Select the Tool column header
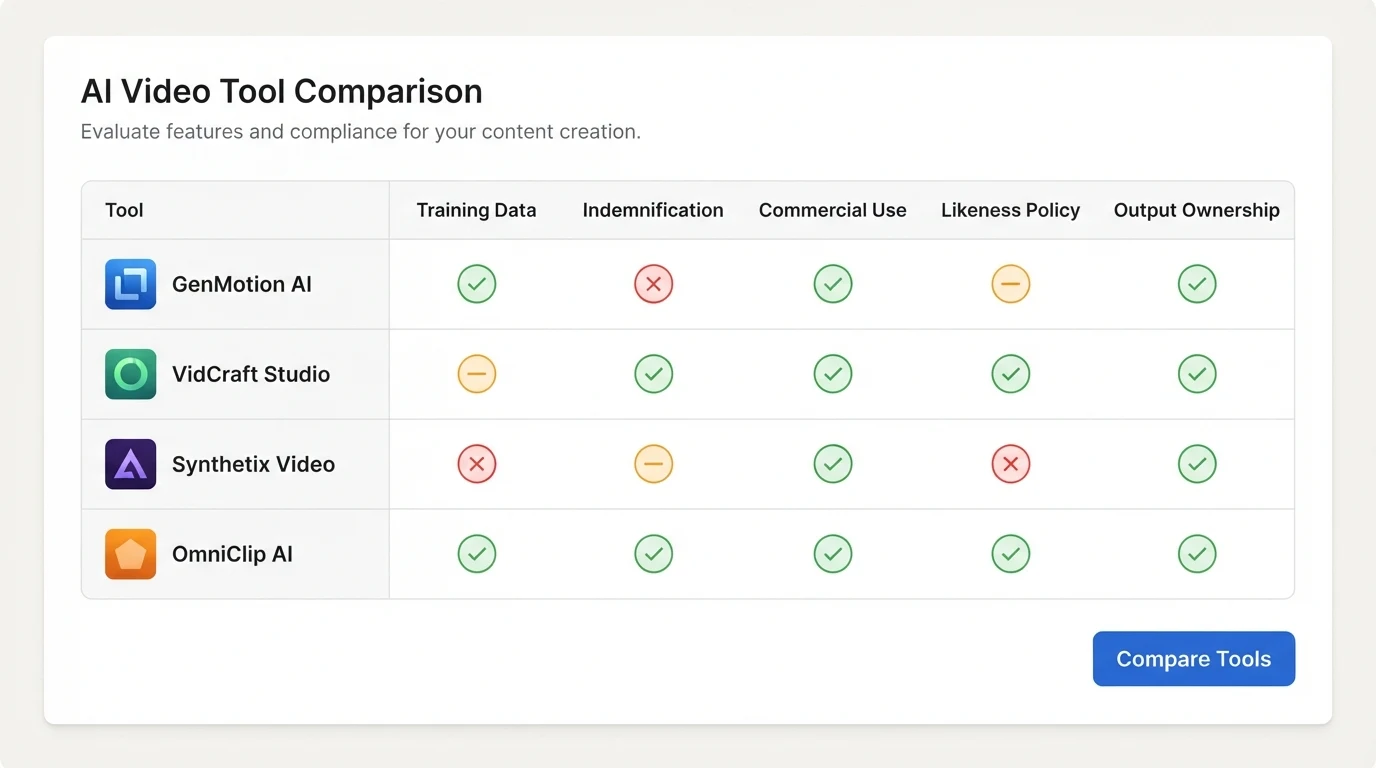This screenshot has width=1376, height=768. pos(124,210)
